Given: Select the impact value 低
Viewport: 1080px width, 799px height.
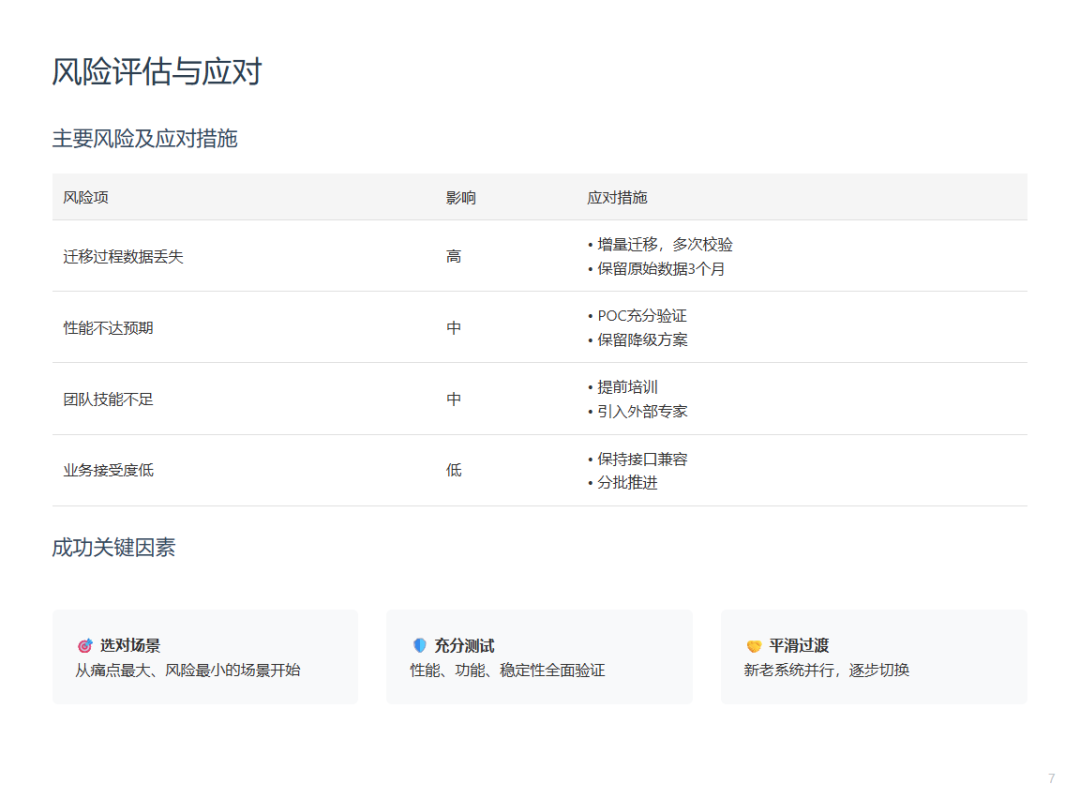Looking at the screenshot, I should pyautogui.click(x=453, y=470).
